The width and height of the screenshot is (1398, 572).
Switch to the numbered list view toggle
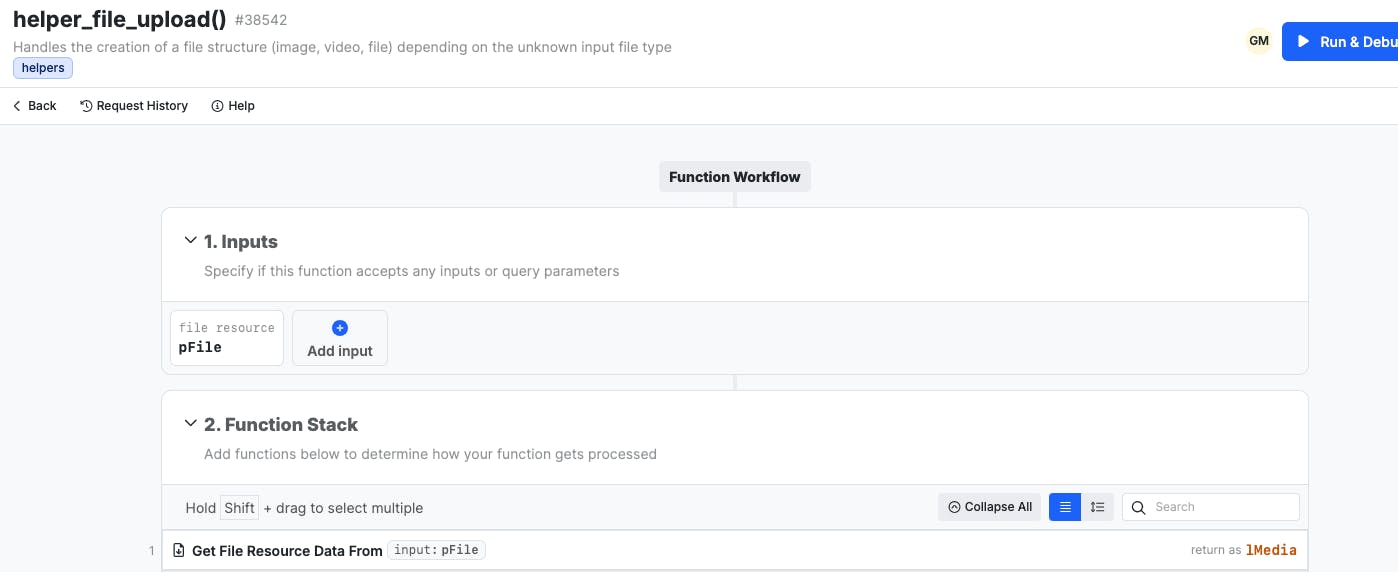click(x=1097, y=507)
